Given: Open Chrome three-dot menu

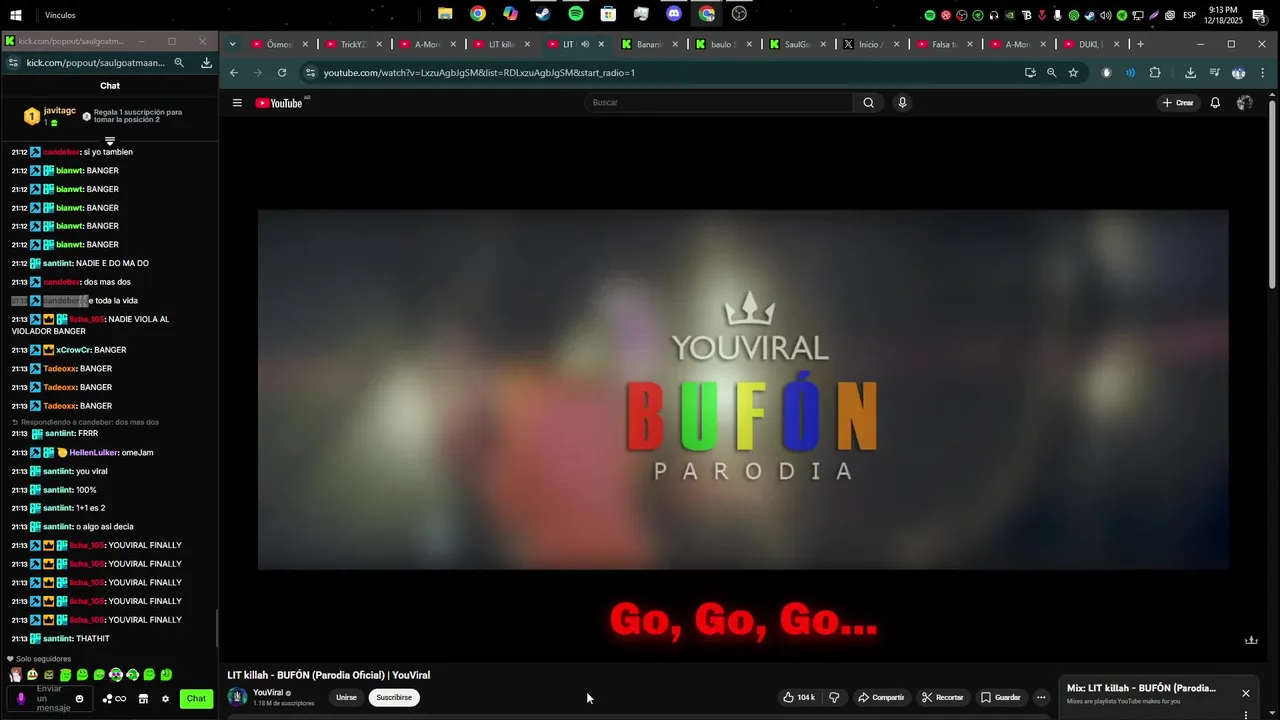Looking at the screenshot, I should [x=1263, y=73].
